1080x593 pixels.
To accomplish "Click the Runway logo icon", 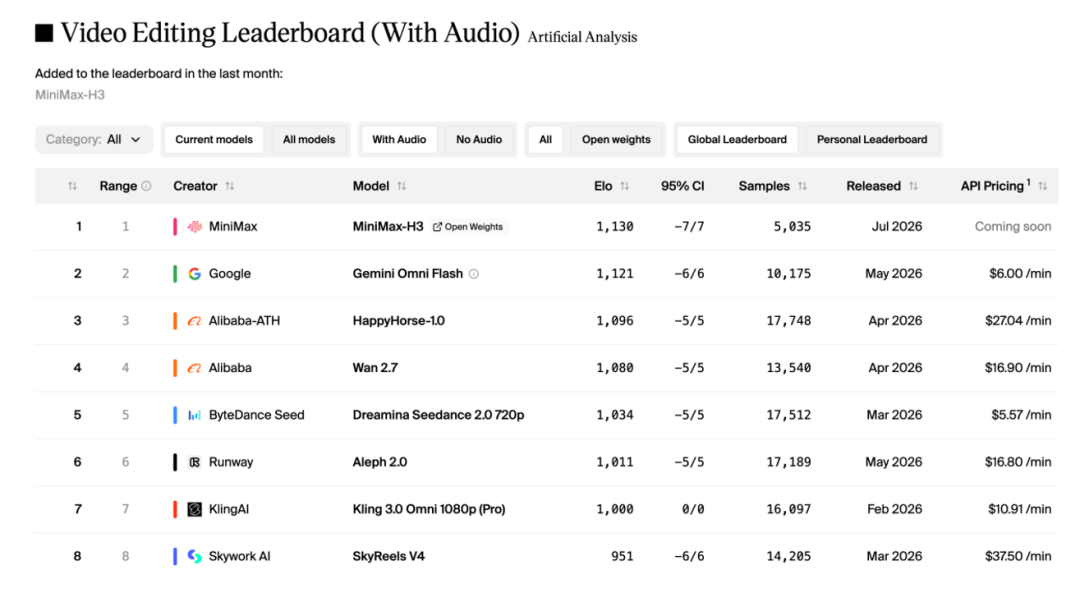I will 195,462.
